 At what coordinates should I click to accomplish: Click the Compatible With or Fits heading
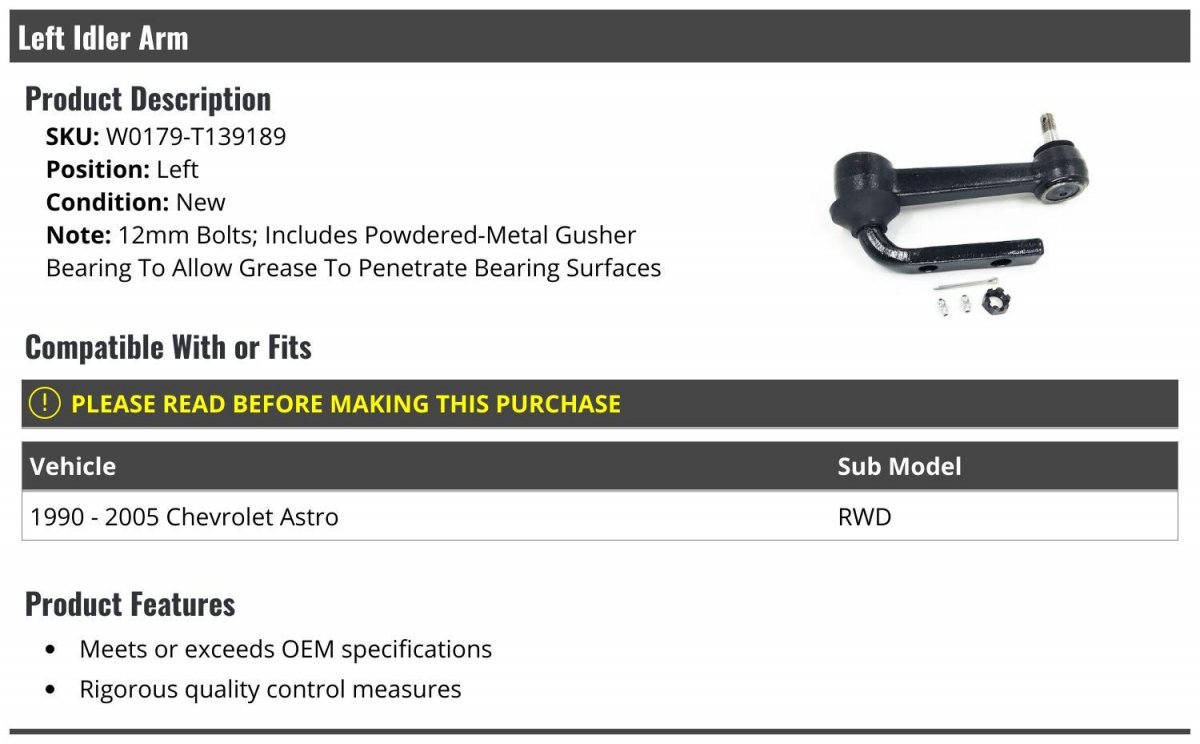tap(168, 347)
